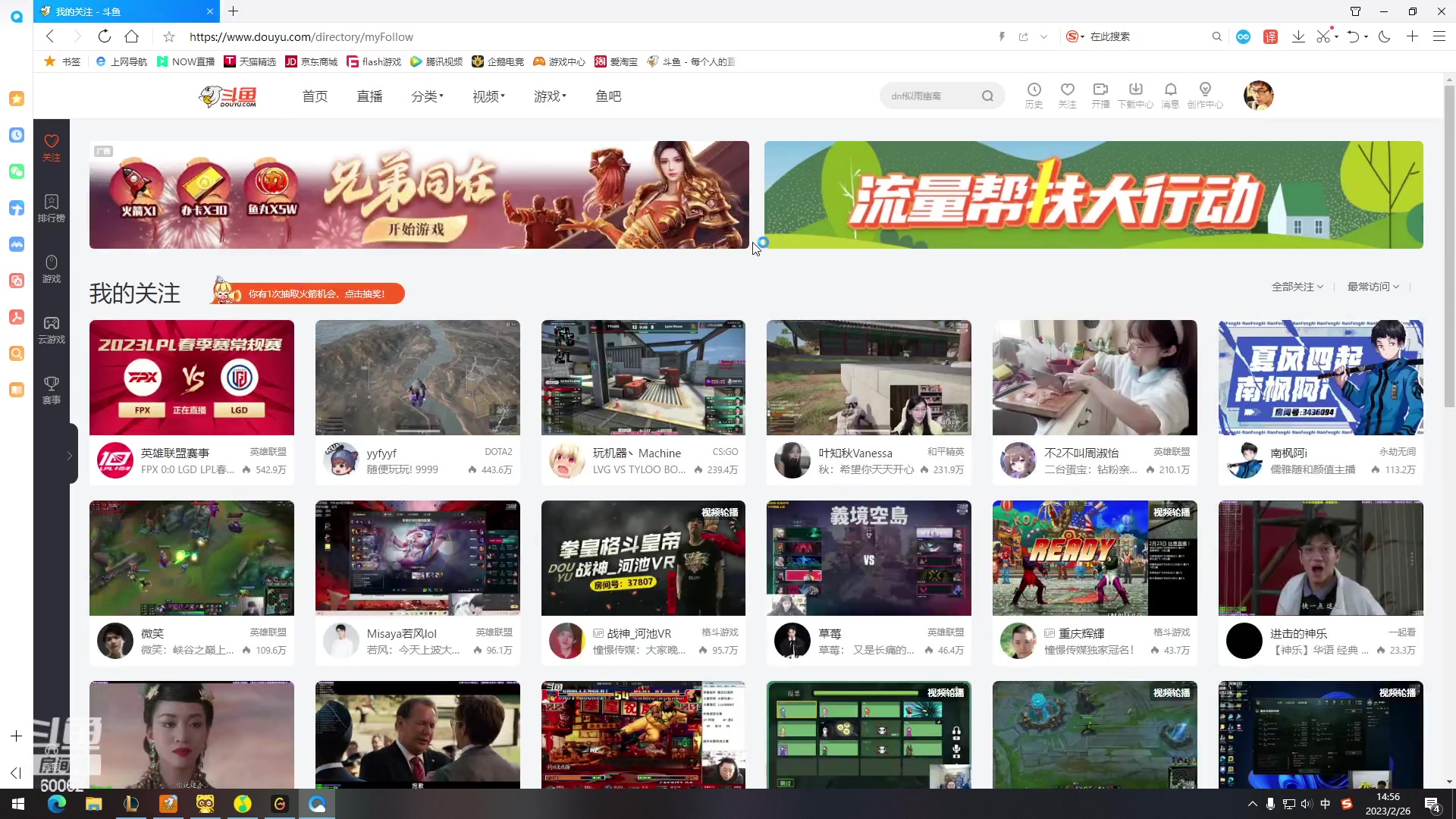
Task: Expand the 游戏 dropdown in top nav
Action: click(550, 96)
